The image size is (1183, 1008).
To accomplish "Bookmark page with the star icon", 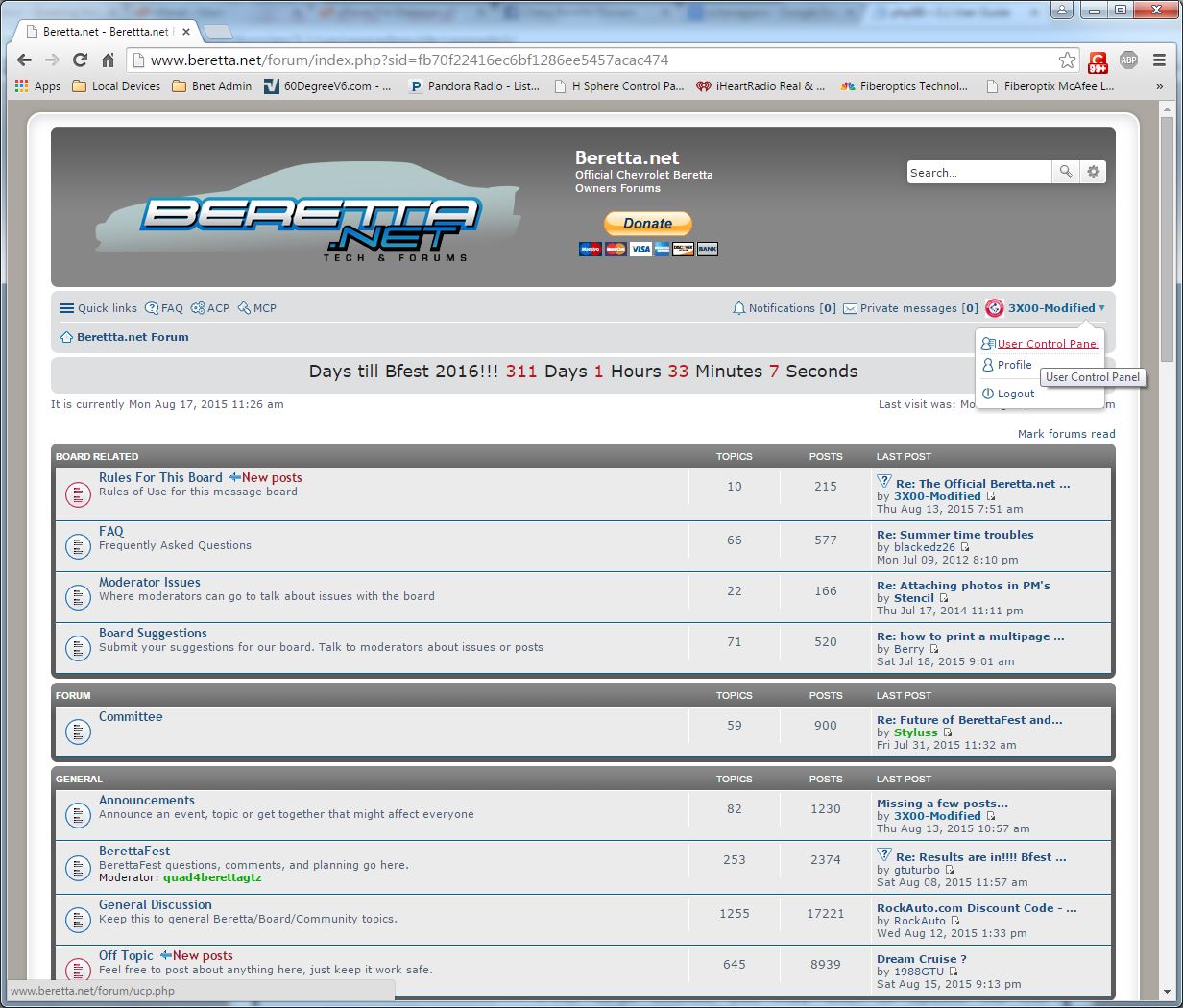I will [x=1067, y=60].
